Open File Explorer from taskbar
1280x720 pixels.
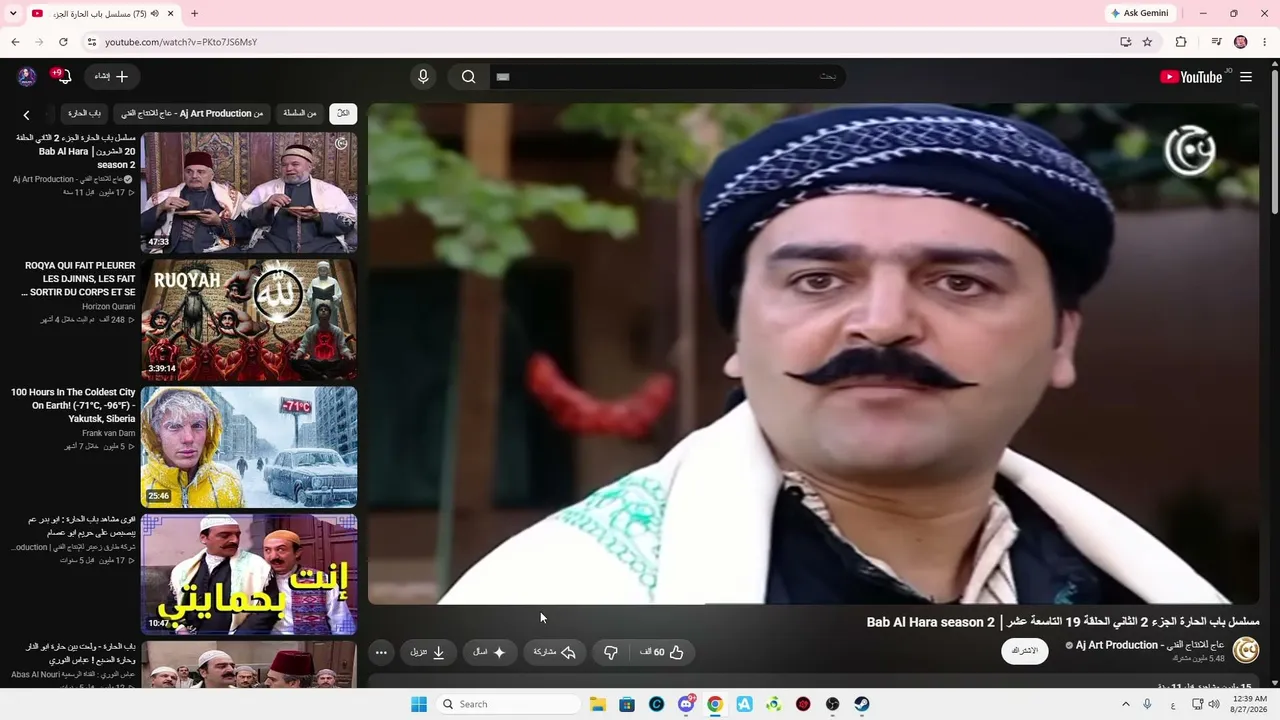598,704
